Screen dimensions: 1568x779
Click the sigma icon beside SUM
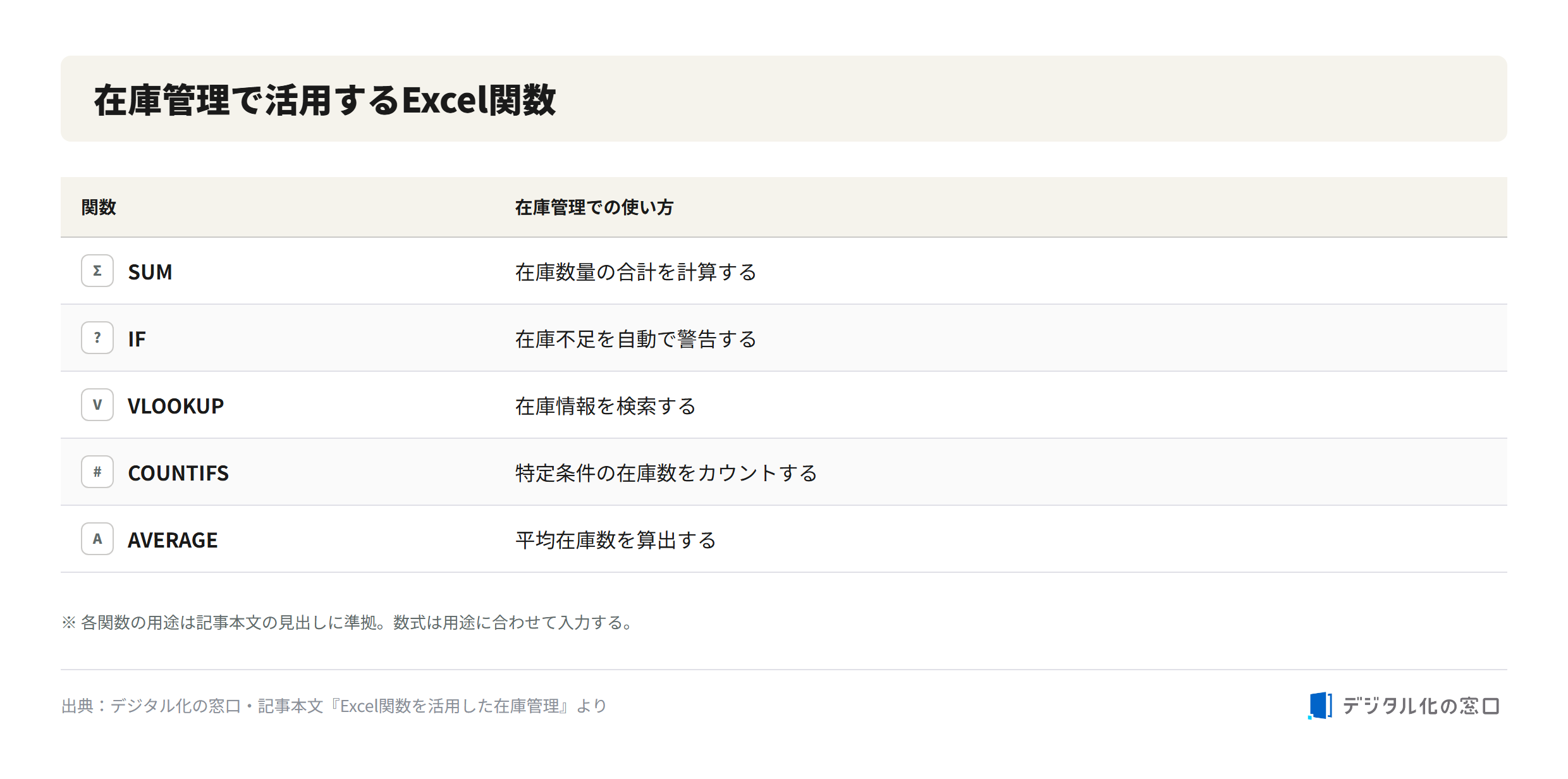coord(97,271)
